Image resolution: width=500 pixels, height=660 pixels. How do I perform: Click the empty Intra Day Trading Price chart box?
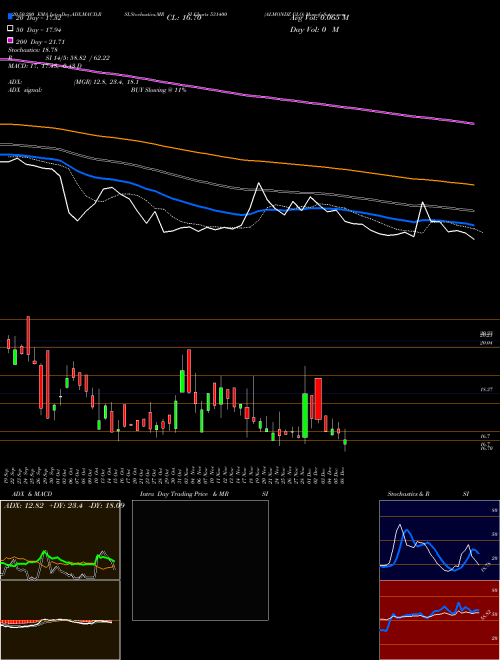click(x=200, y=560)
